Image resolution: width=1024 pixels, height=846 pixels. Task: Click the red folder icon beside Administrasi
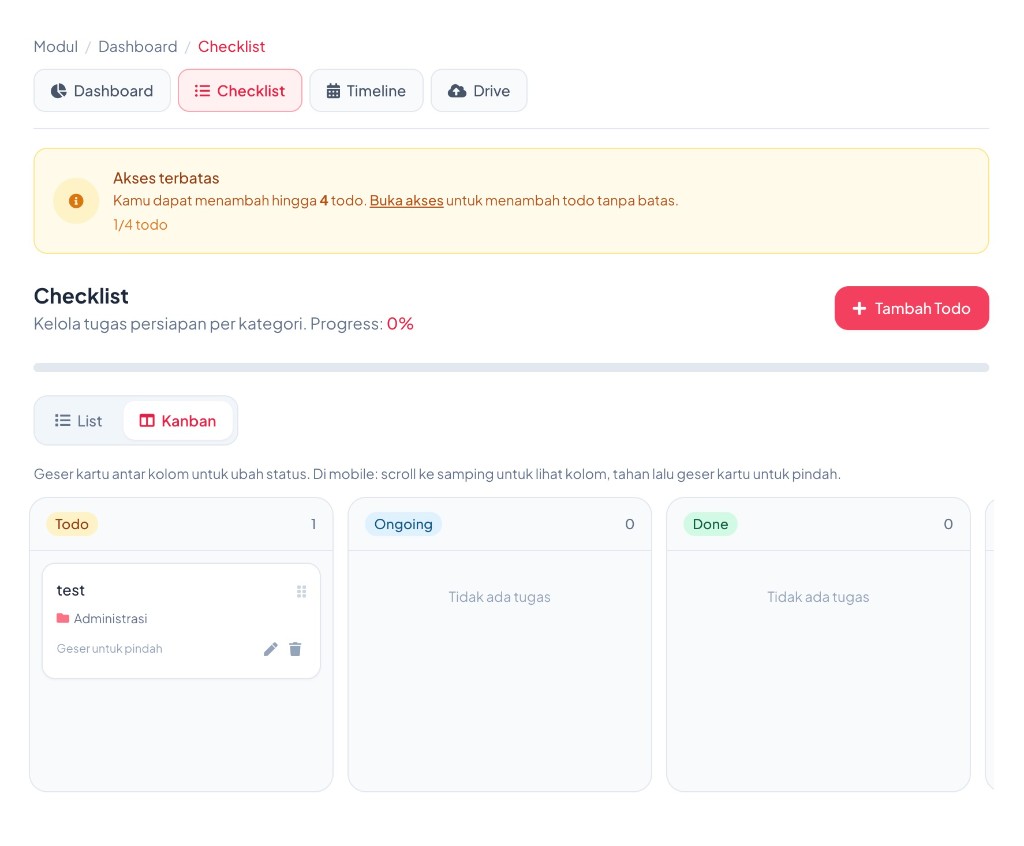point(63,618)
